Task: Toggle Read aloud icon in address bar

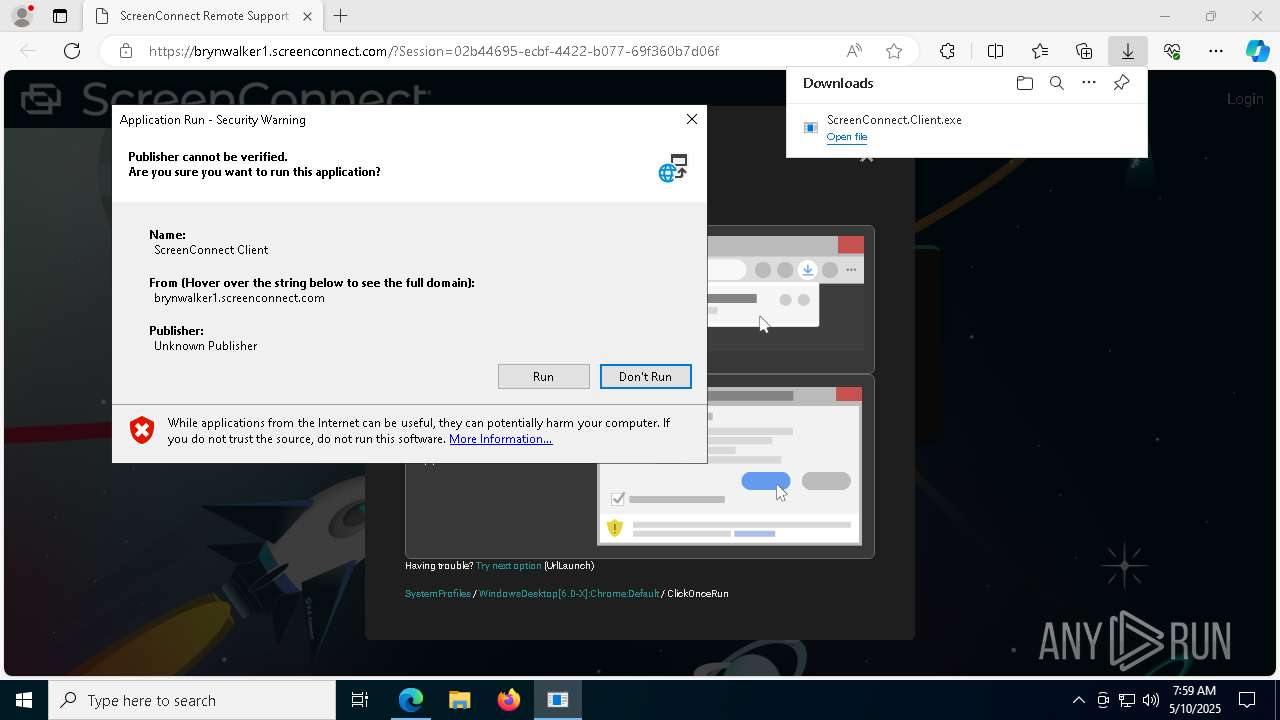Action: pos(854,51)
